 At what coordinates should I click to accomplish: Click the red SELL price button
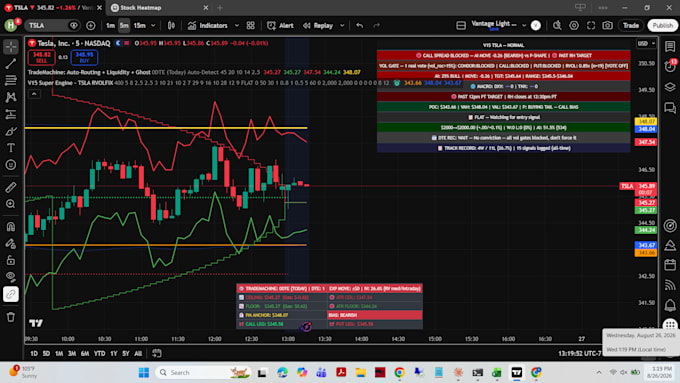(41, 57)
